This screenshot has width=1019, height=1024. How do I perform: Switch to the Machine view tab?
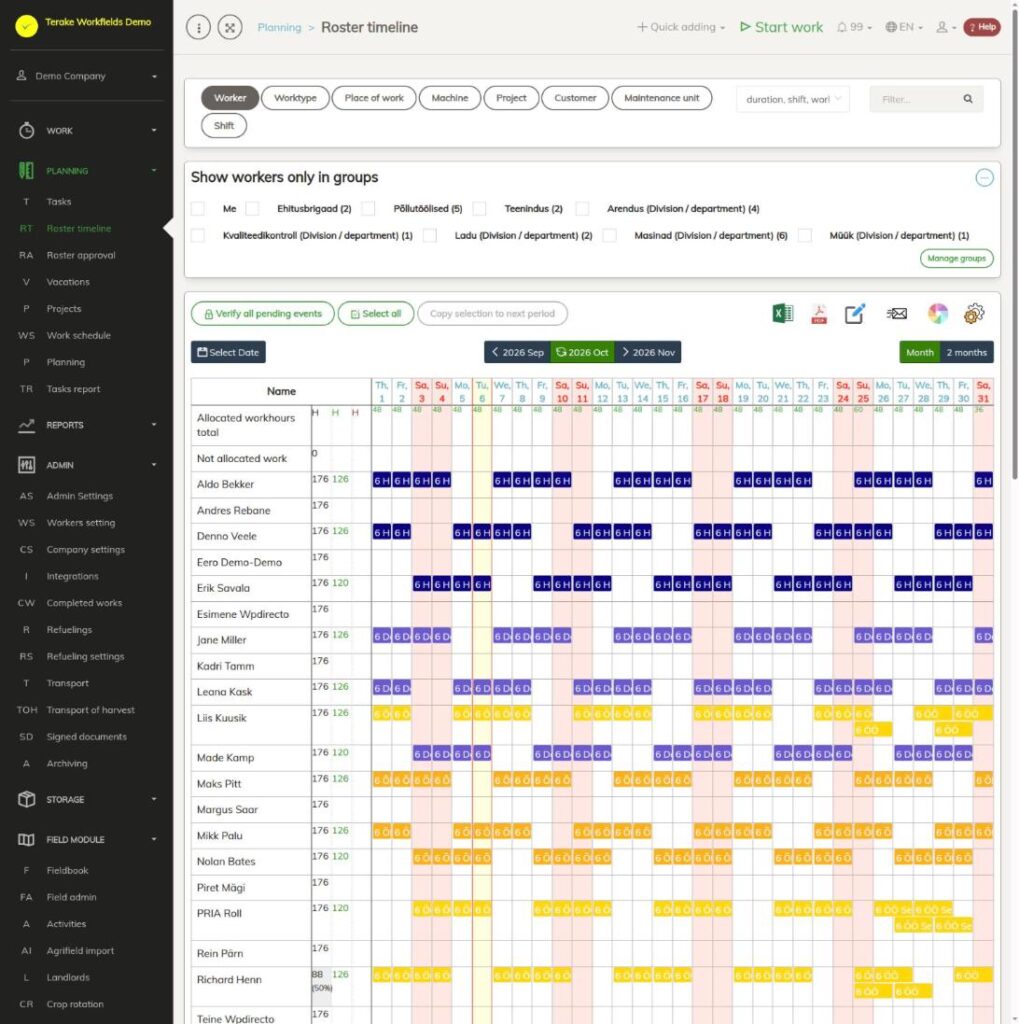(450, 98)
